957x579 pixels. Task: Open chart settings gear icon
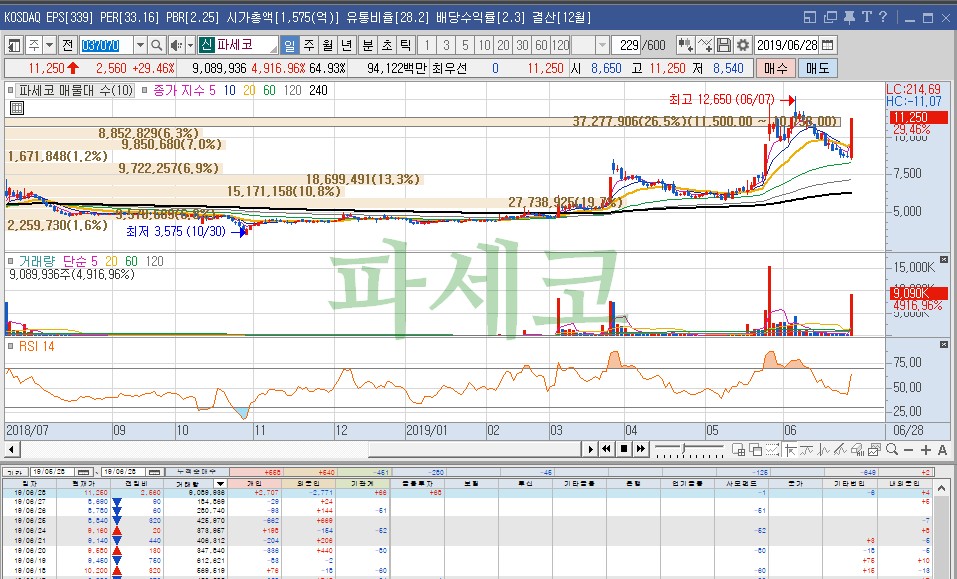[742, 45]
